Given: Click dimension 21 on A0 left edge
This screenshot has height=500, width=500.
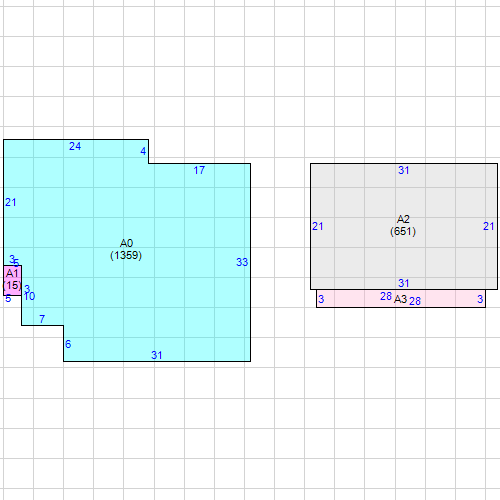Looking at the screenshot, I should click(x=11, y=202).
